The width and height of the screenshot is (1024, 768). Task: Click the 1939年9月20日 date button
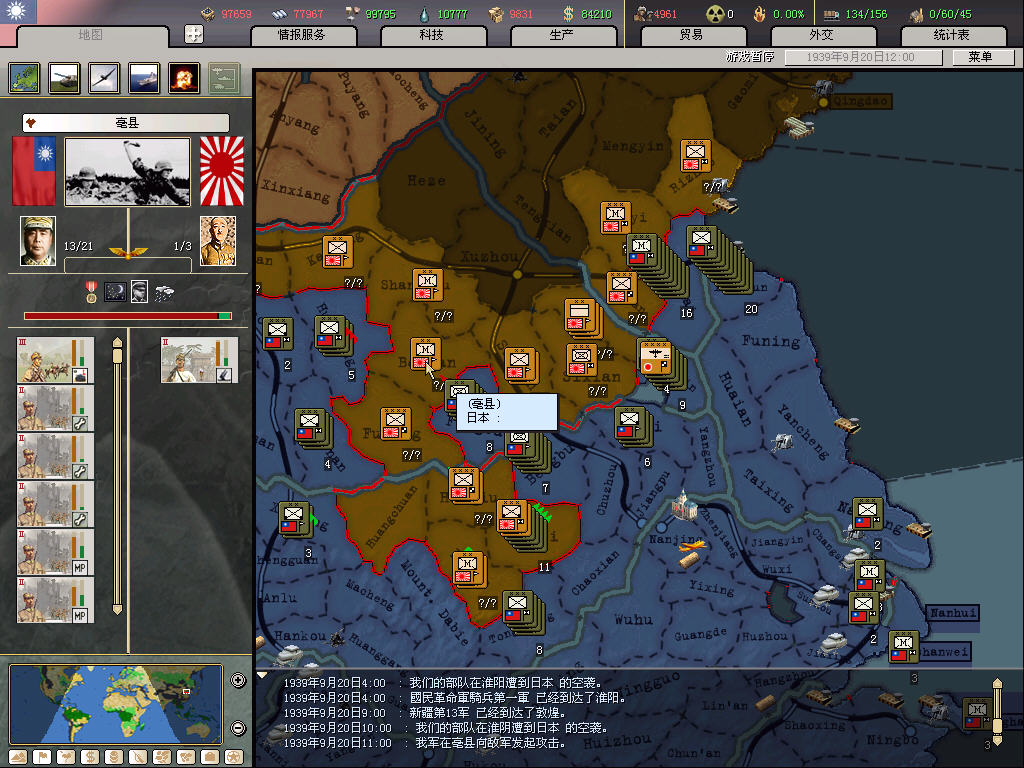(x=865, y=57)
